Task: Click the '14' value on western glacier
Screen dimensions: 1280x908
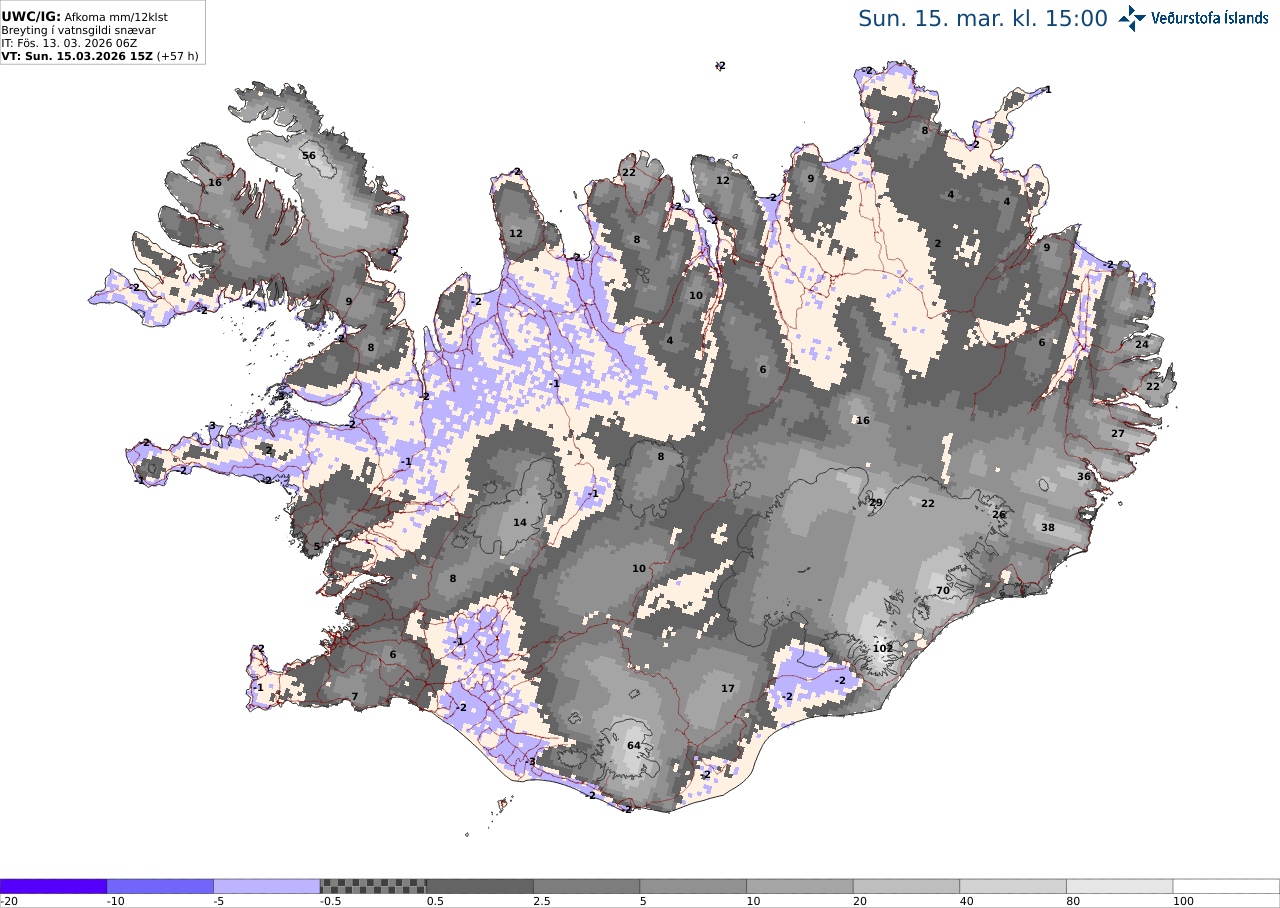Action: (520, 523)
